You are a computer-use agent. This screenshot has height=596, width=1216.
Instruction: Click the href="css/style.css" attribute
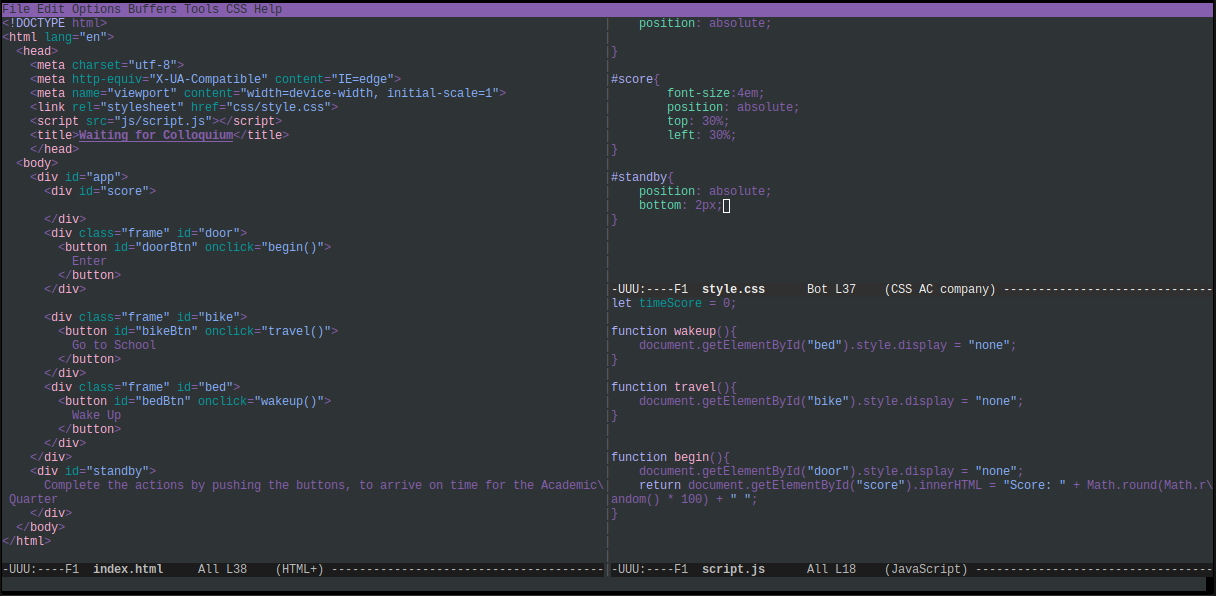pos(261,107)
